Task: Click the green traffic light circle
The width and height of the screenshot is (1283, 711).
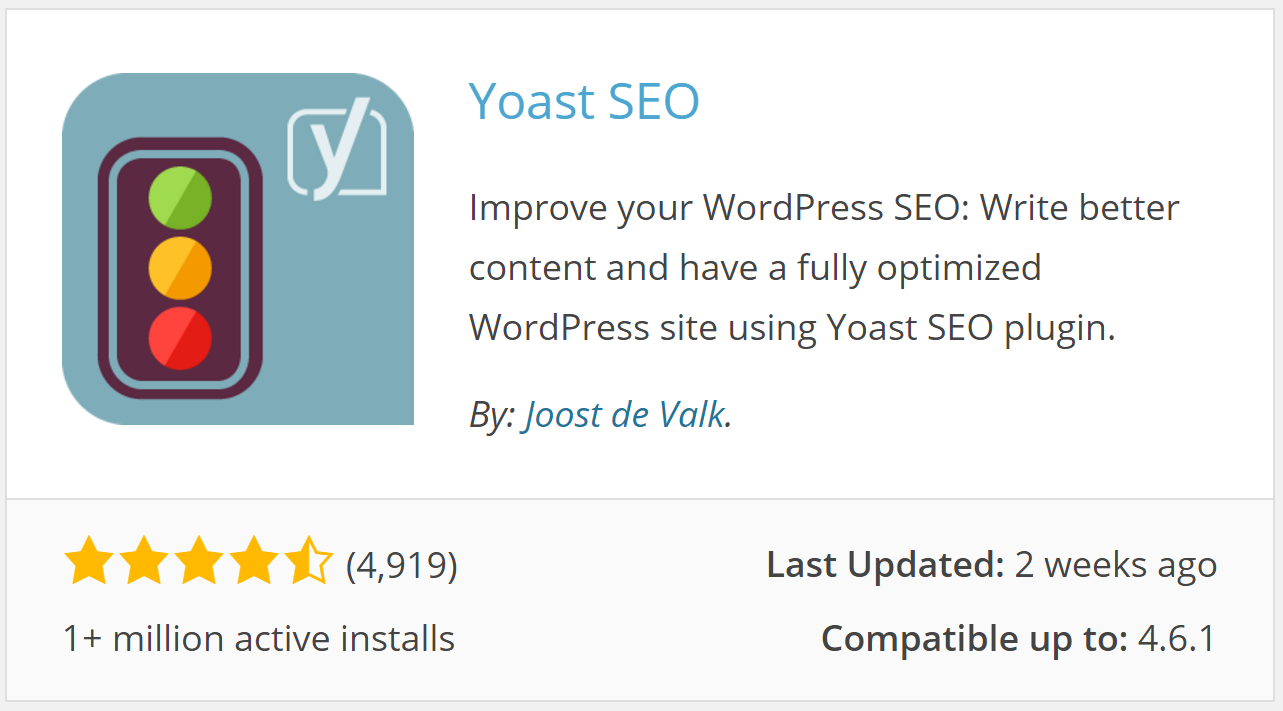Action: (180, 199)
